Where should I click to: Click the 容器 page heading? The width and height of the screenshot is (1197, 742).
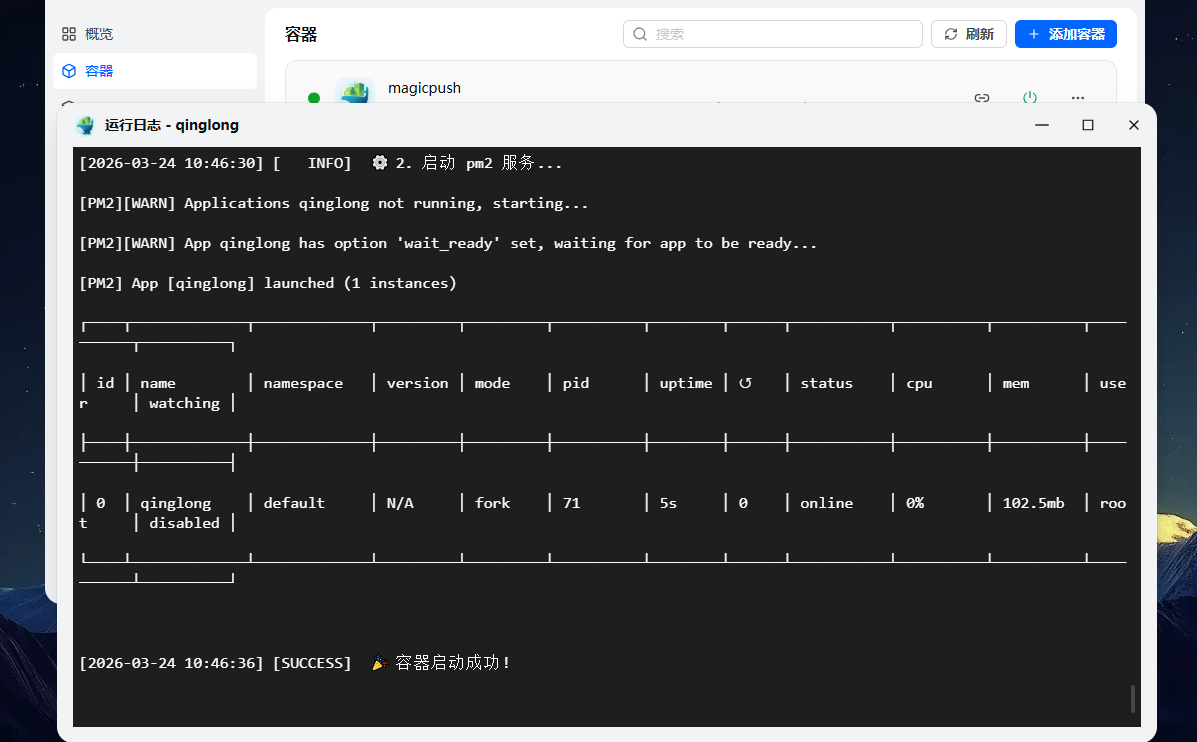[x=301, y=34]
